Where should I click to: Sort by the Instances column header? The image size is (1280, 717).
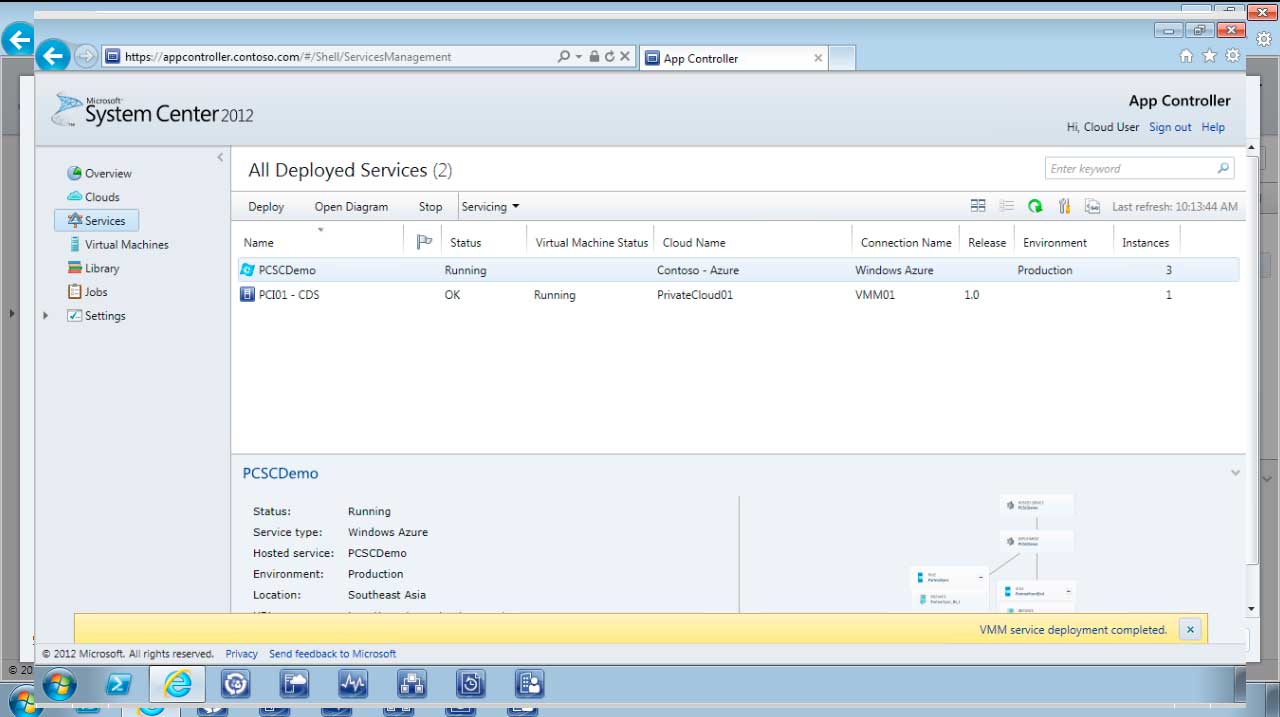(x=1145, y=243)
